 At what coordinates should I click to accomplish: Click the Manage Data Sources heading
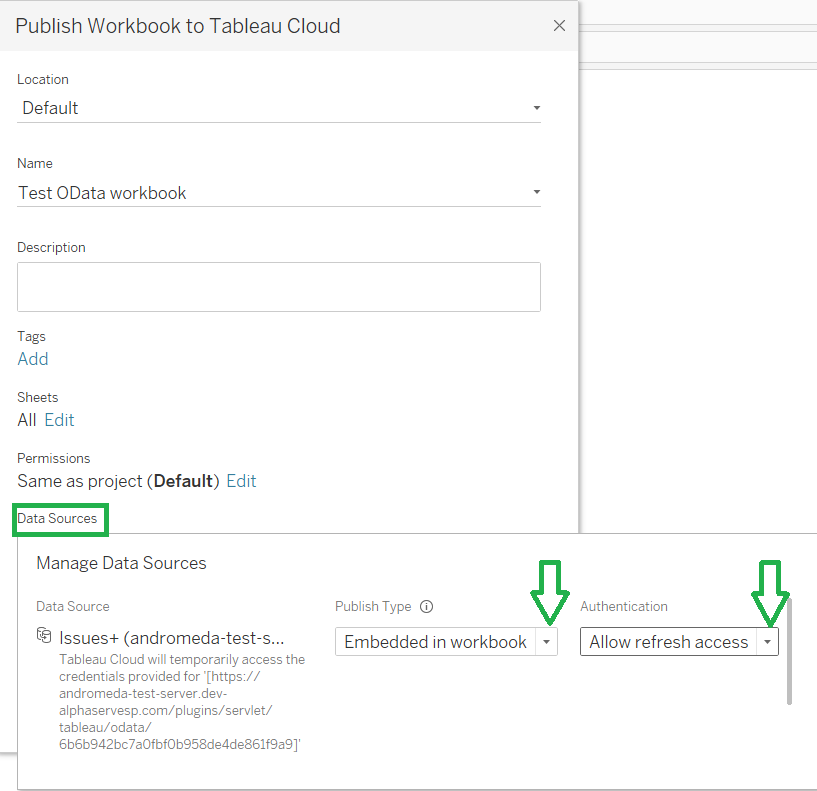[x=120, y=563]
